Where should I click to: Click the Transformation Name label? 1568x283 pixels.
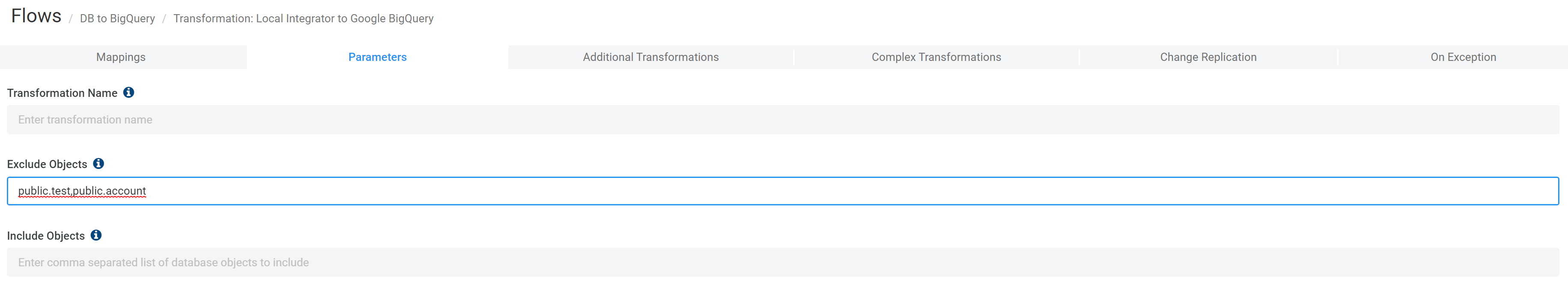[62, 93]
